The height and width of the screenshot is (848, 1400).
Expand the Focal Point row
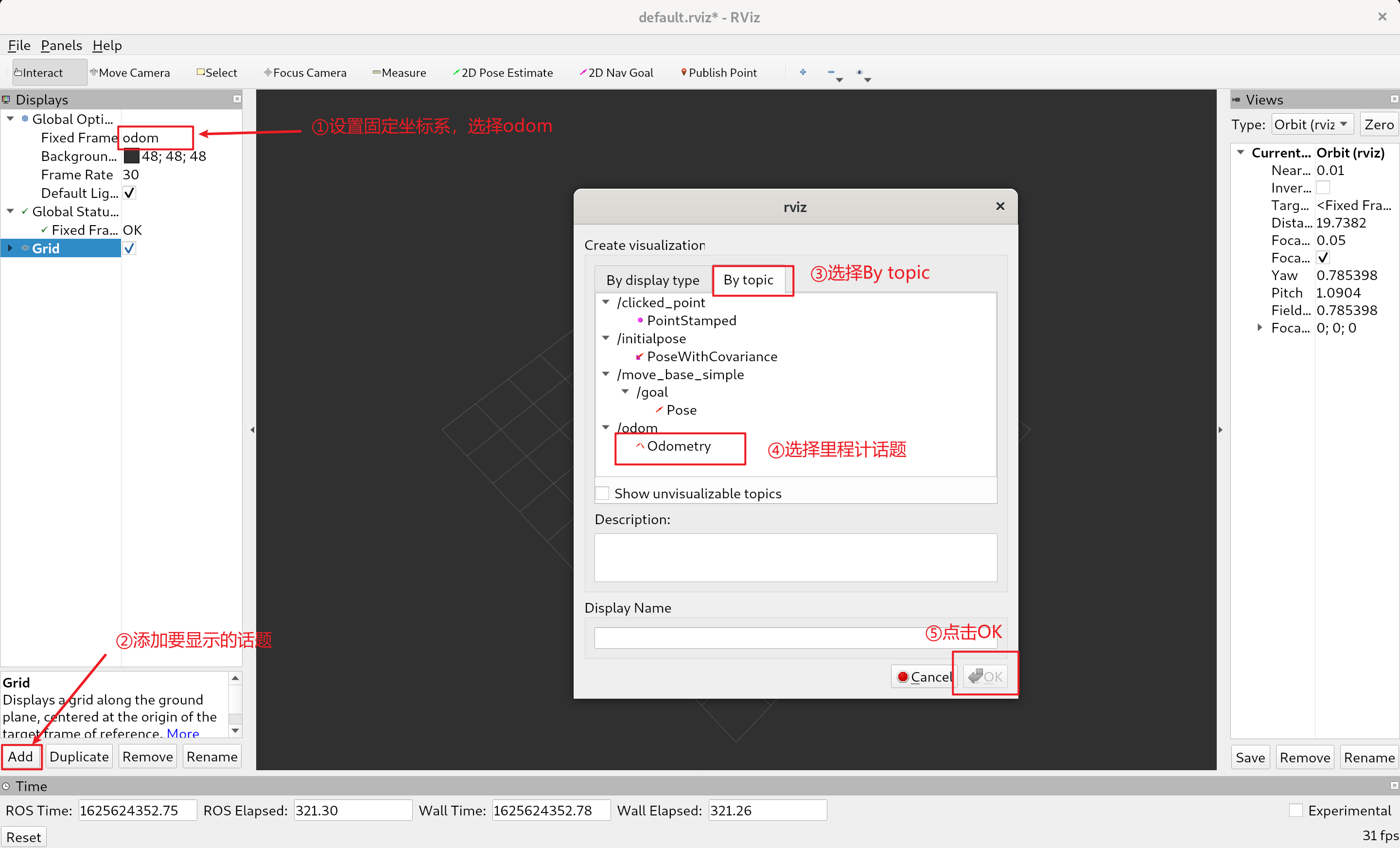[x=1260, y=327]
